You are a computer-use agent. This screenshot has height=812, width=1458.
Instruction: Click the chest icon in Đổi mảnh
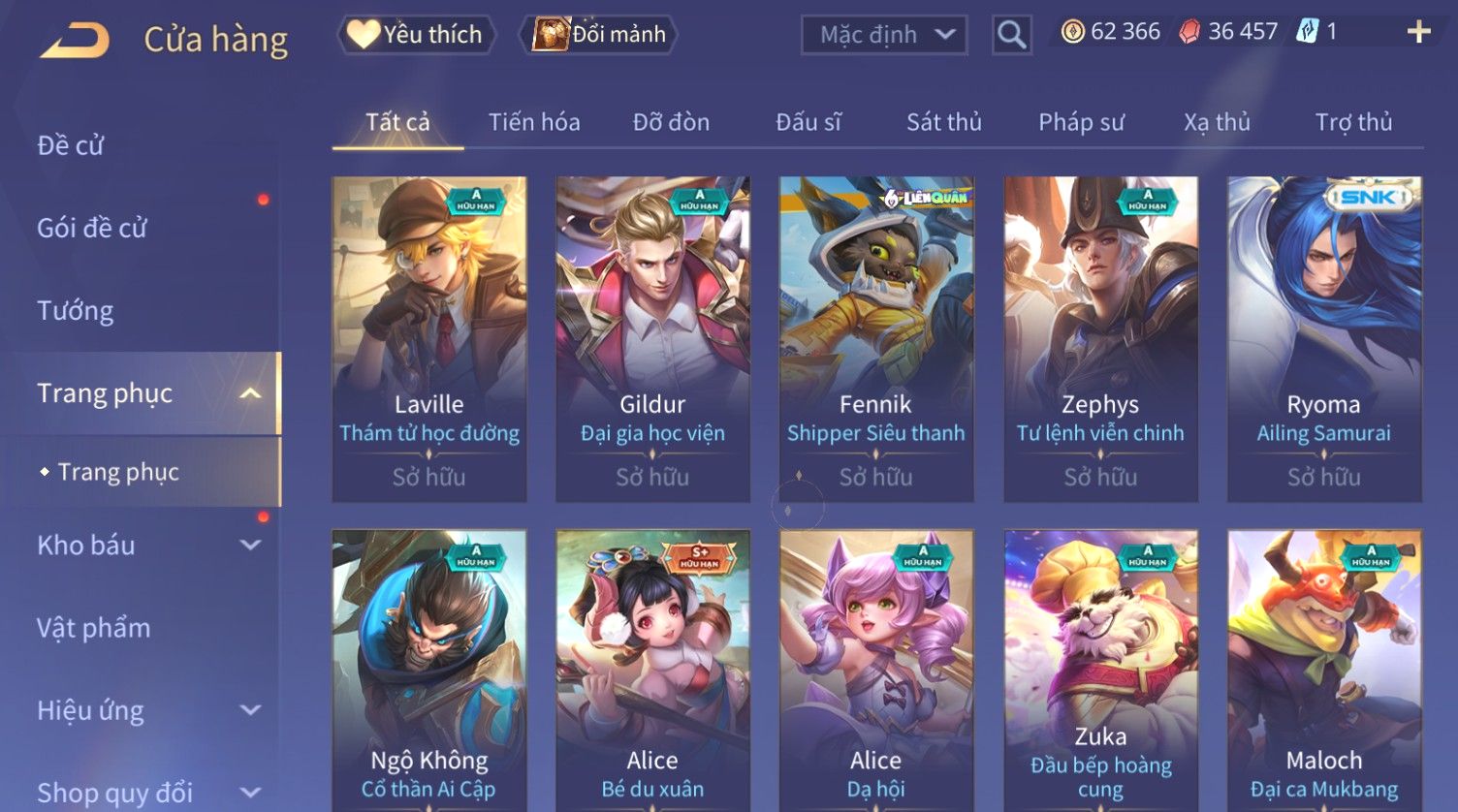[551, 34]
